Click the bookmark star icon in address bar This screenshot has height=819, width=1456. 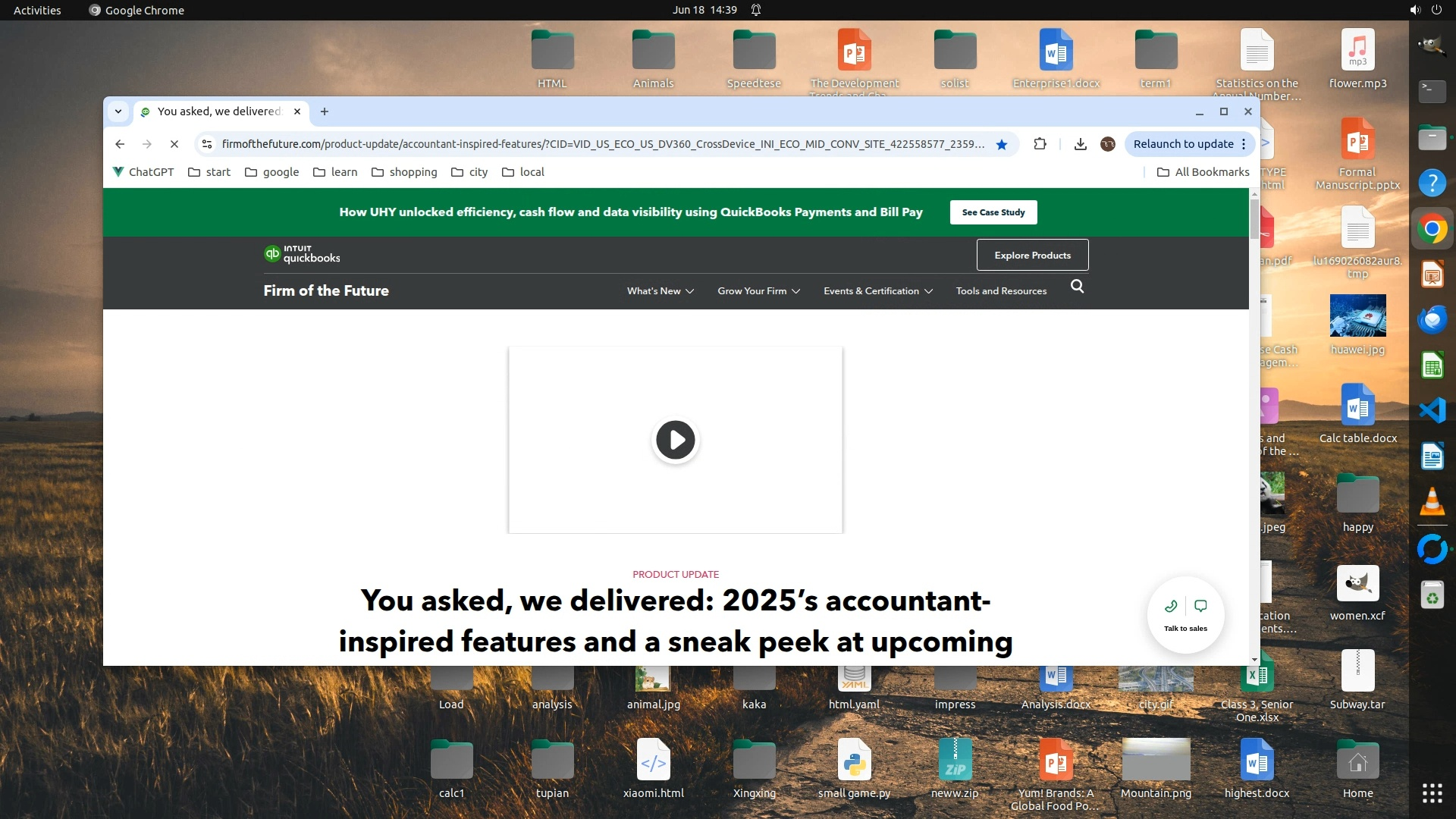click(1002, 144)
